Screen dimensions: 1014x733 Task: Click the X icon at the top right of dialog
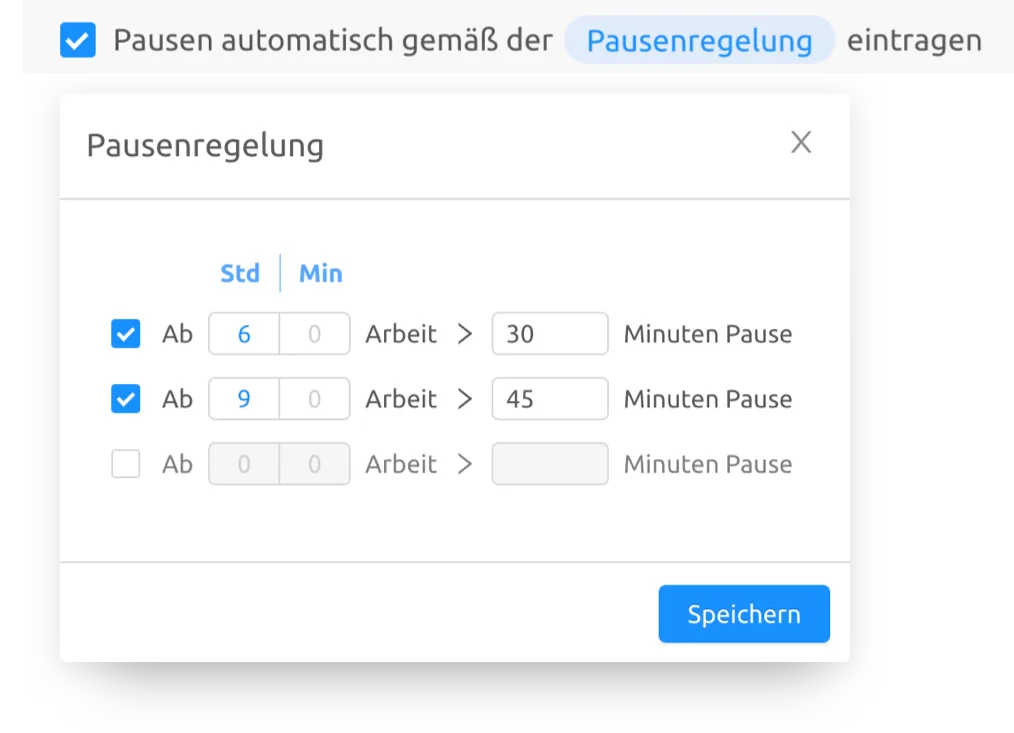pyautogui.click(x=801, y=143)
